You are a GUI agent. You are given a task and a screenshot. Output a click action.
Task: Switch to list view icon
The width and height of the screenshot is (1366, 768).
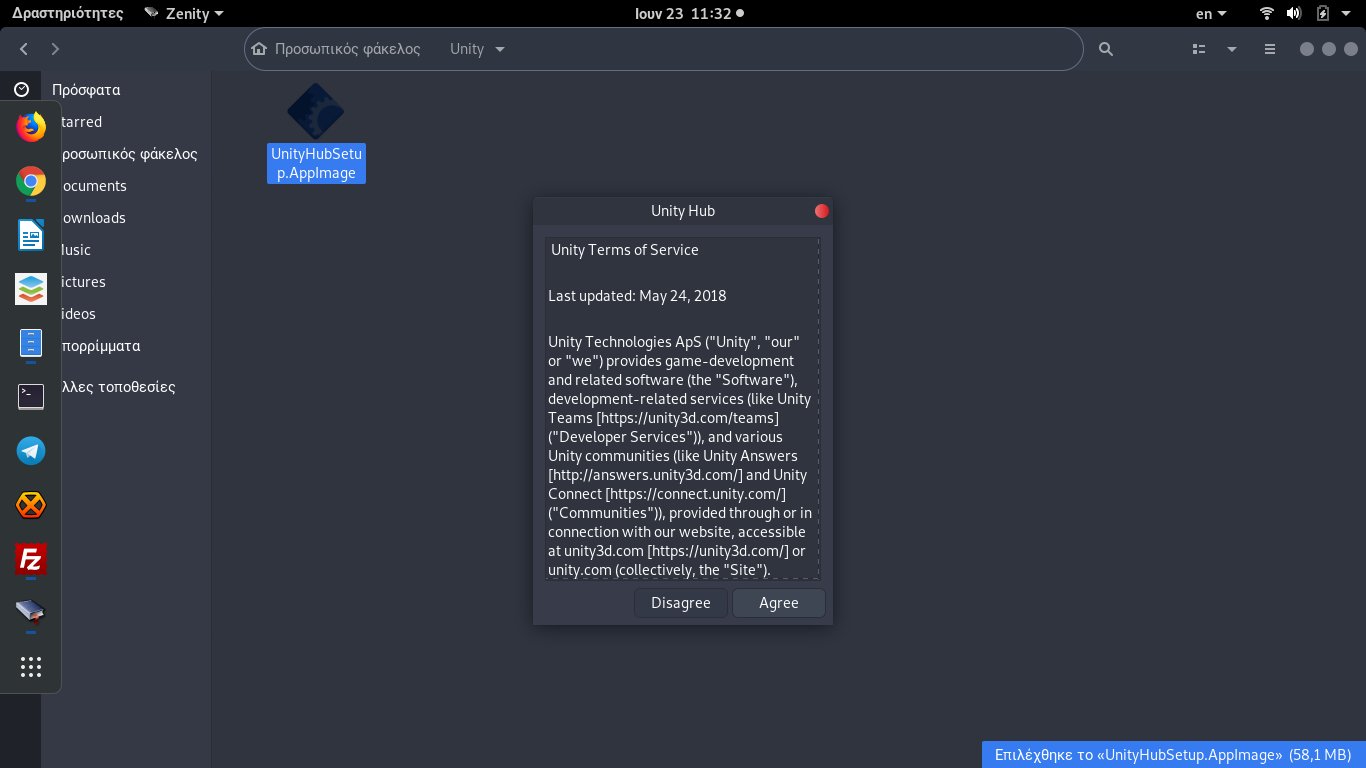(1199, 49)
